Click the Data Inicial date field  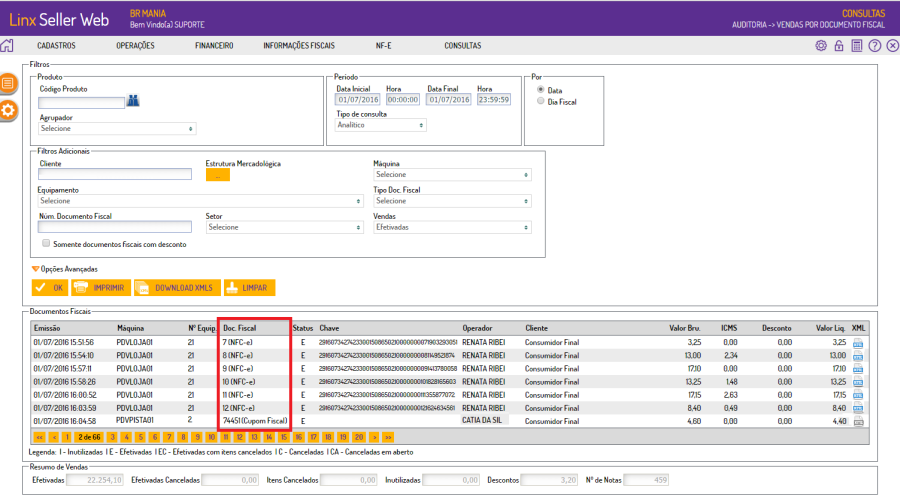[x=358, y=100]
